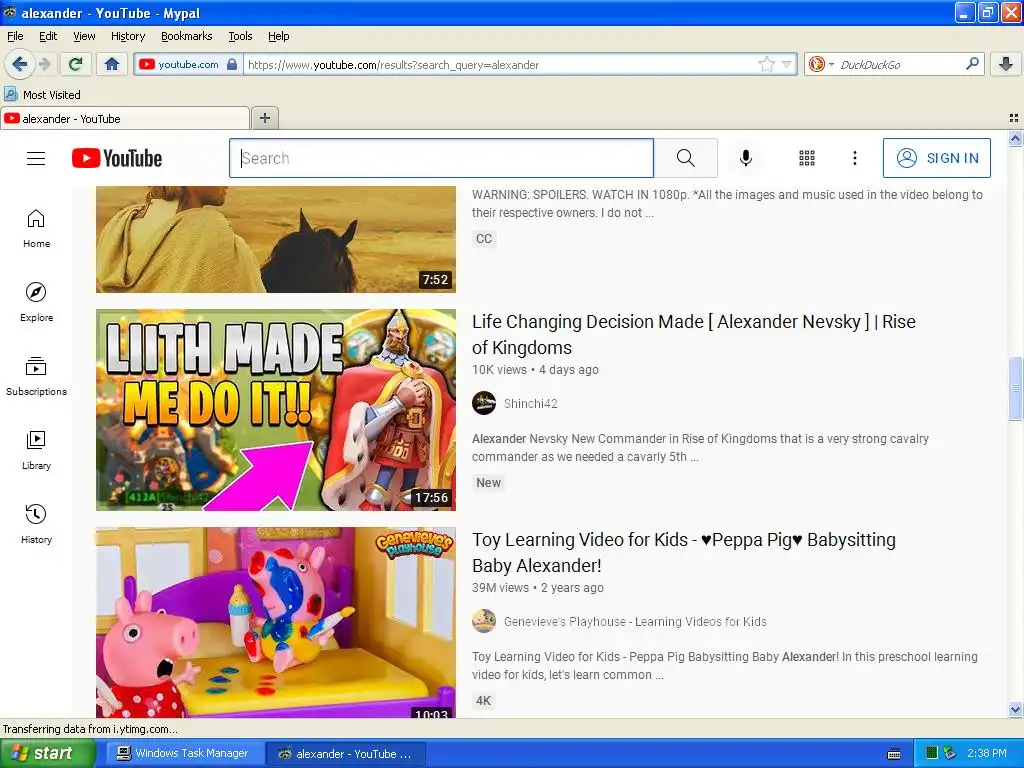Click the tab groups icon at tab bar end
The image size is (1024, 768).
(x=1014, y=118)
